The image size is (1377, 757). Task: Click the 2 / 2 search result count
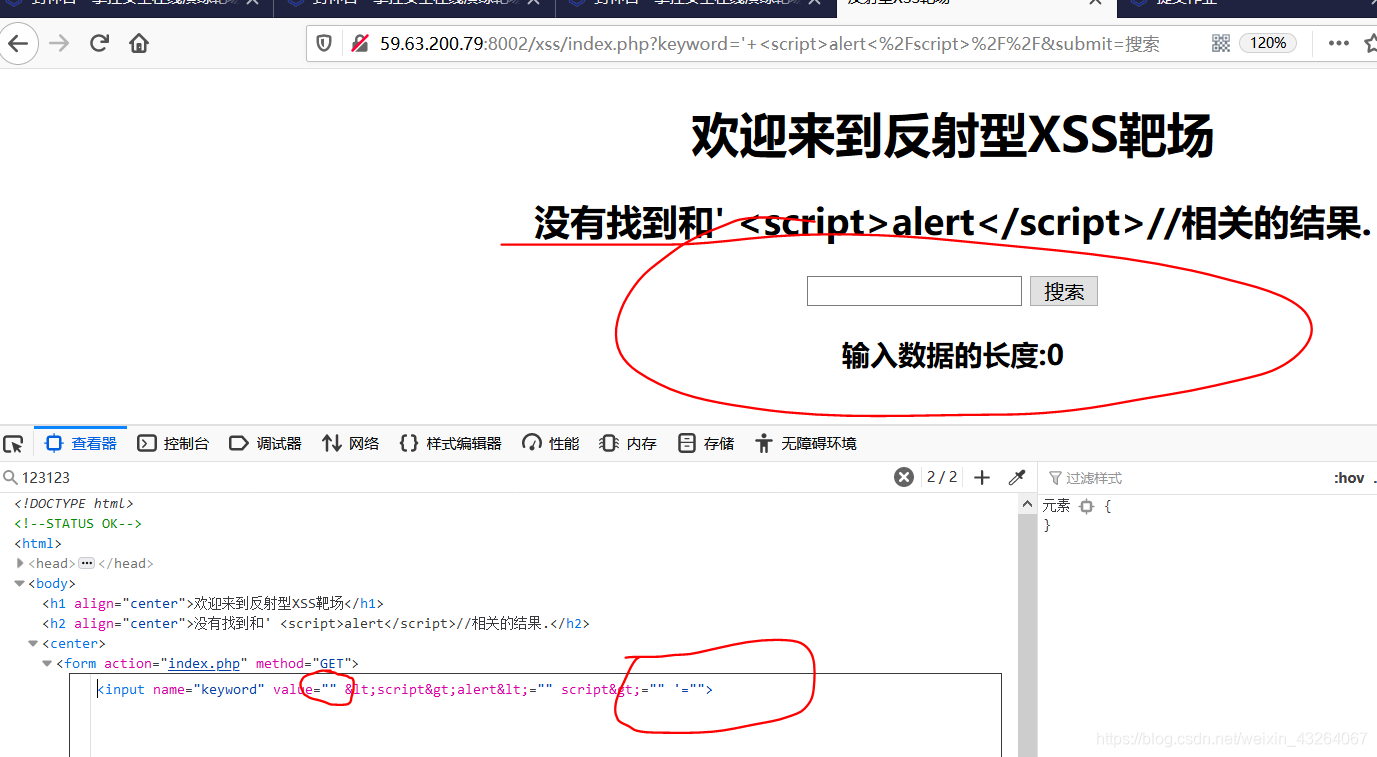pyautogui.click(x=942, y=477)
